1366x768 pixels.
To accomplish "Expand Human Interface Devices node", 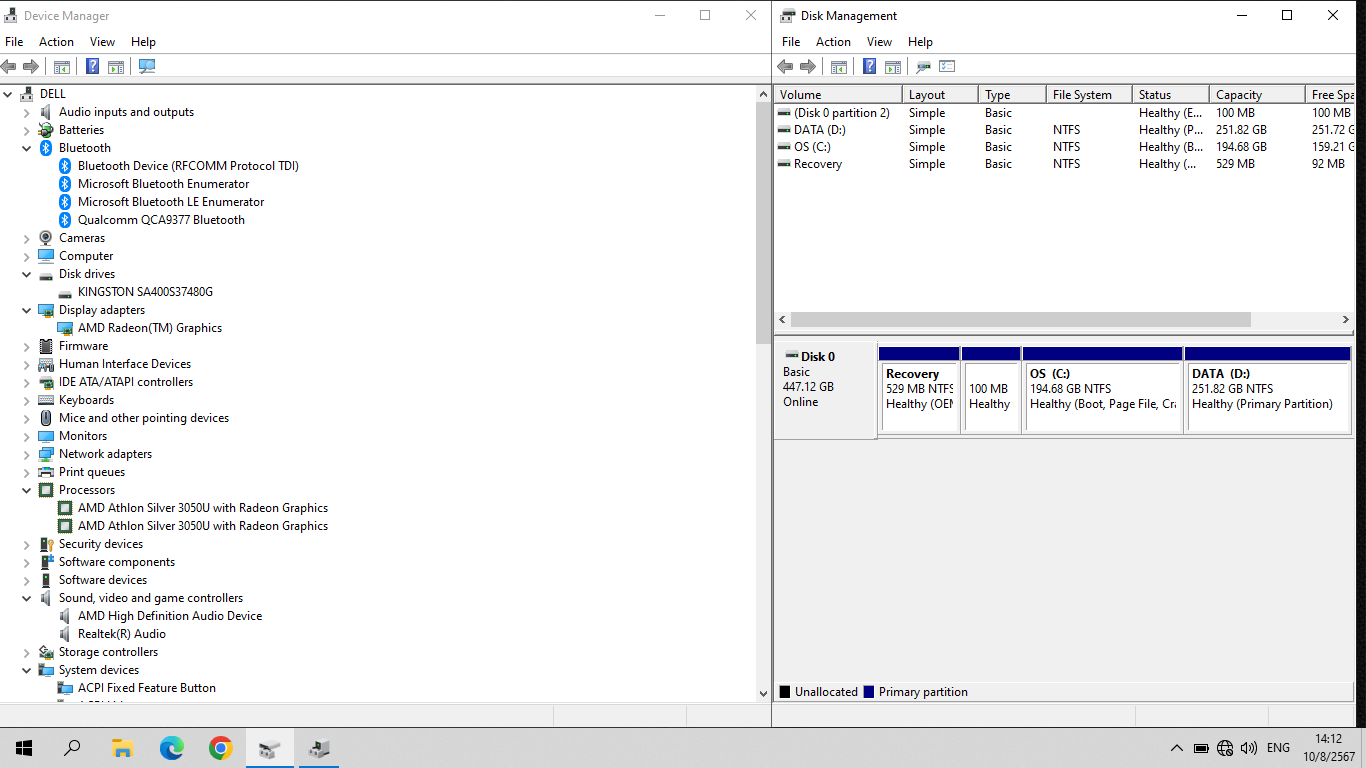I will (x=27, y=364).
